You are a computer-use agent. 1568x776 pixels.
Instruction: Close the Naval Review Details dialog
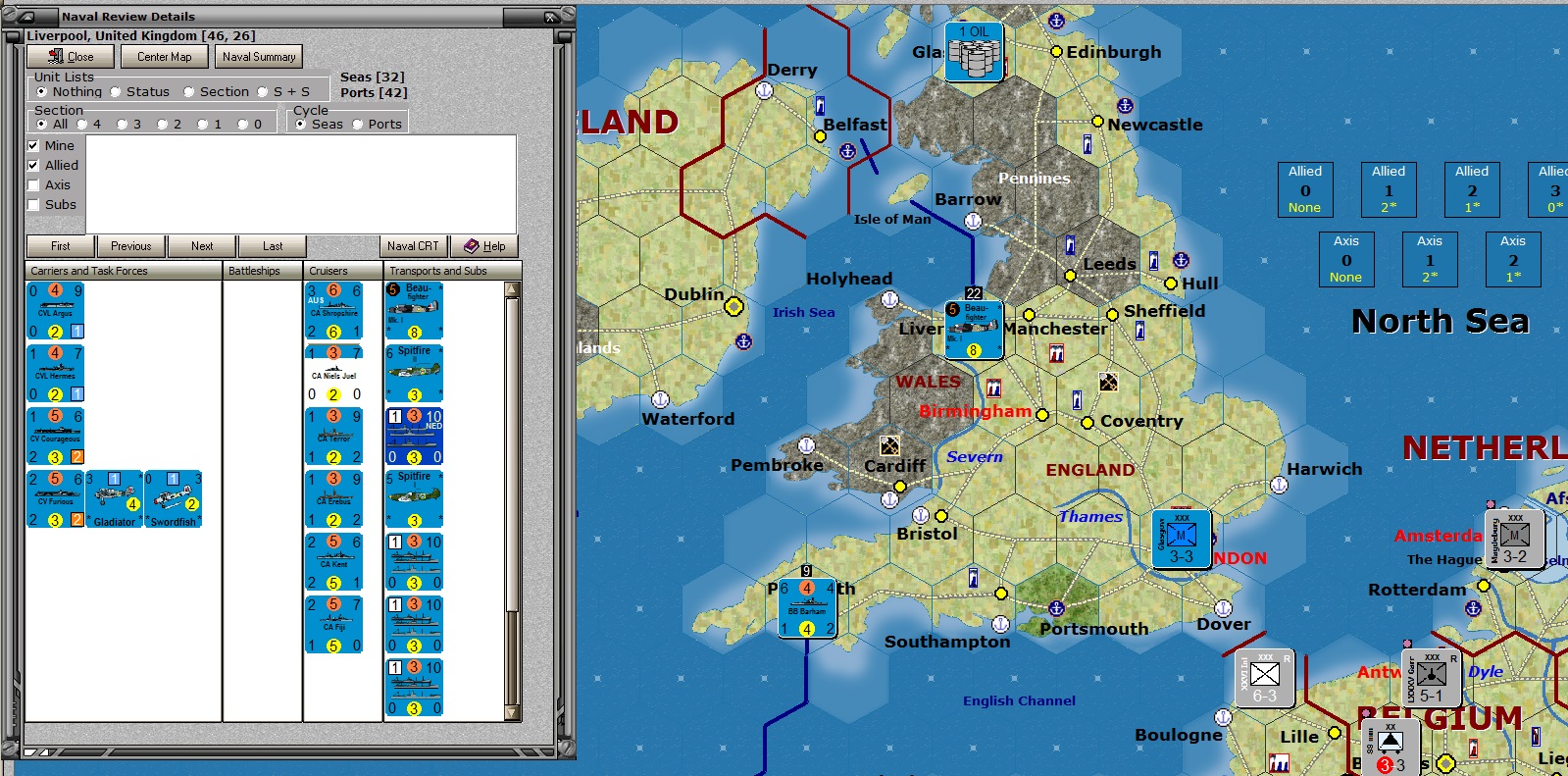71,57
